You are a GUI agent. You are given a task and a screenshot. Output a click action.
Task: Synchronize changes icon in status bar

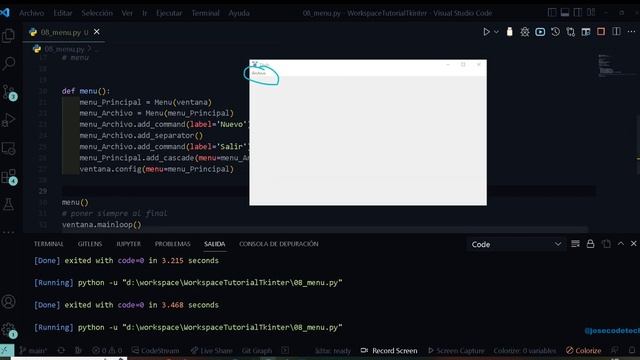click(61, 350)
